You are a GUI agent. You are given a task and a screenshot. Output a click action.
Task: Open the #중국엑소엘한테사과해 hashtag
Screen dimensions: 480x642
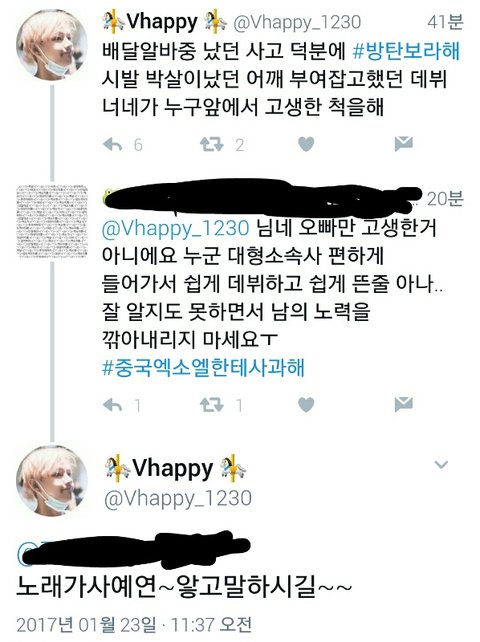(204, 367)
